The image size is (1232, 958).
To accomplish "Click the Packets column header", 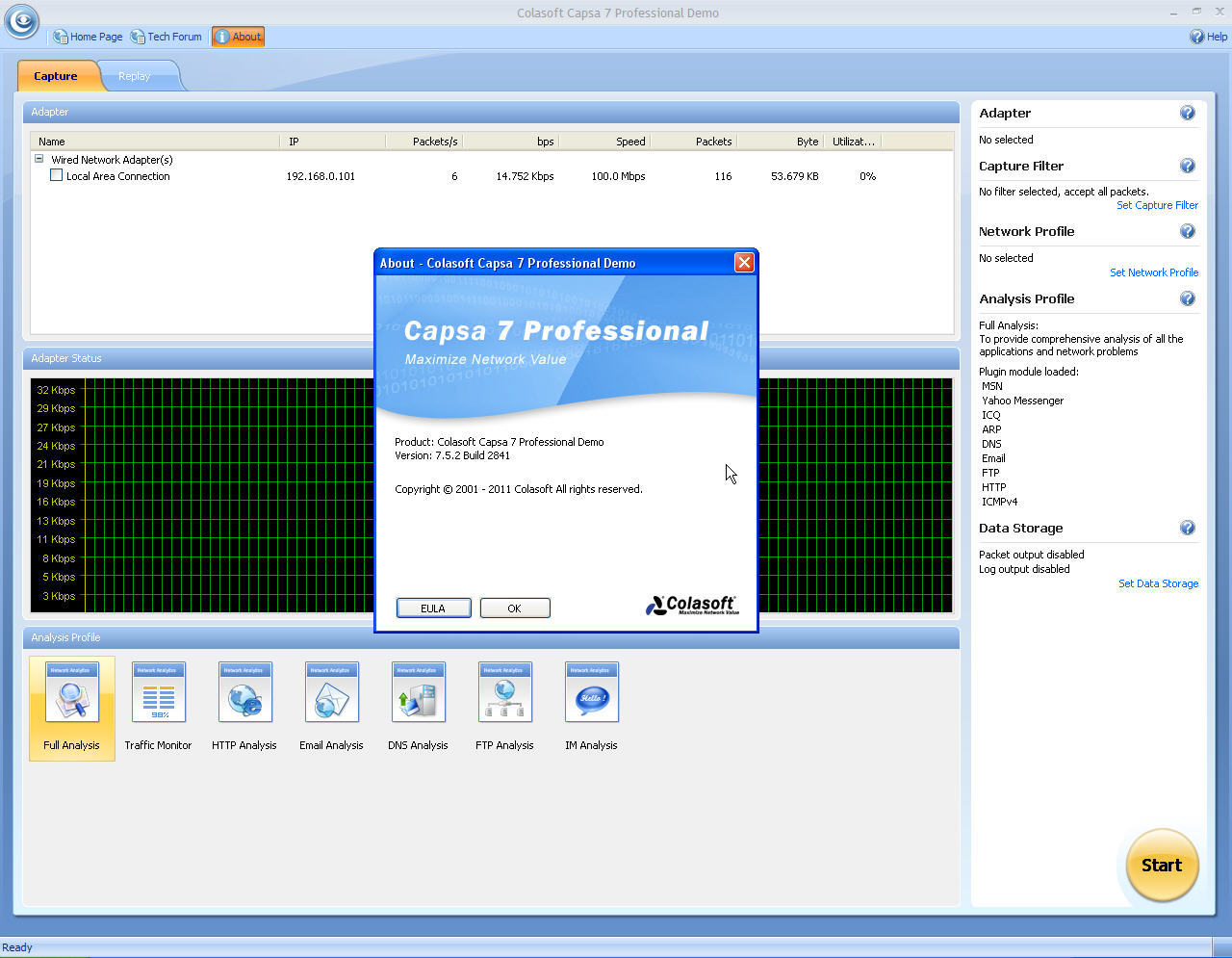I will coord(693,142).
